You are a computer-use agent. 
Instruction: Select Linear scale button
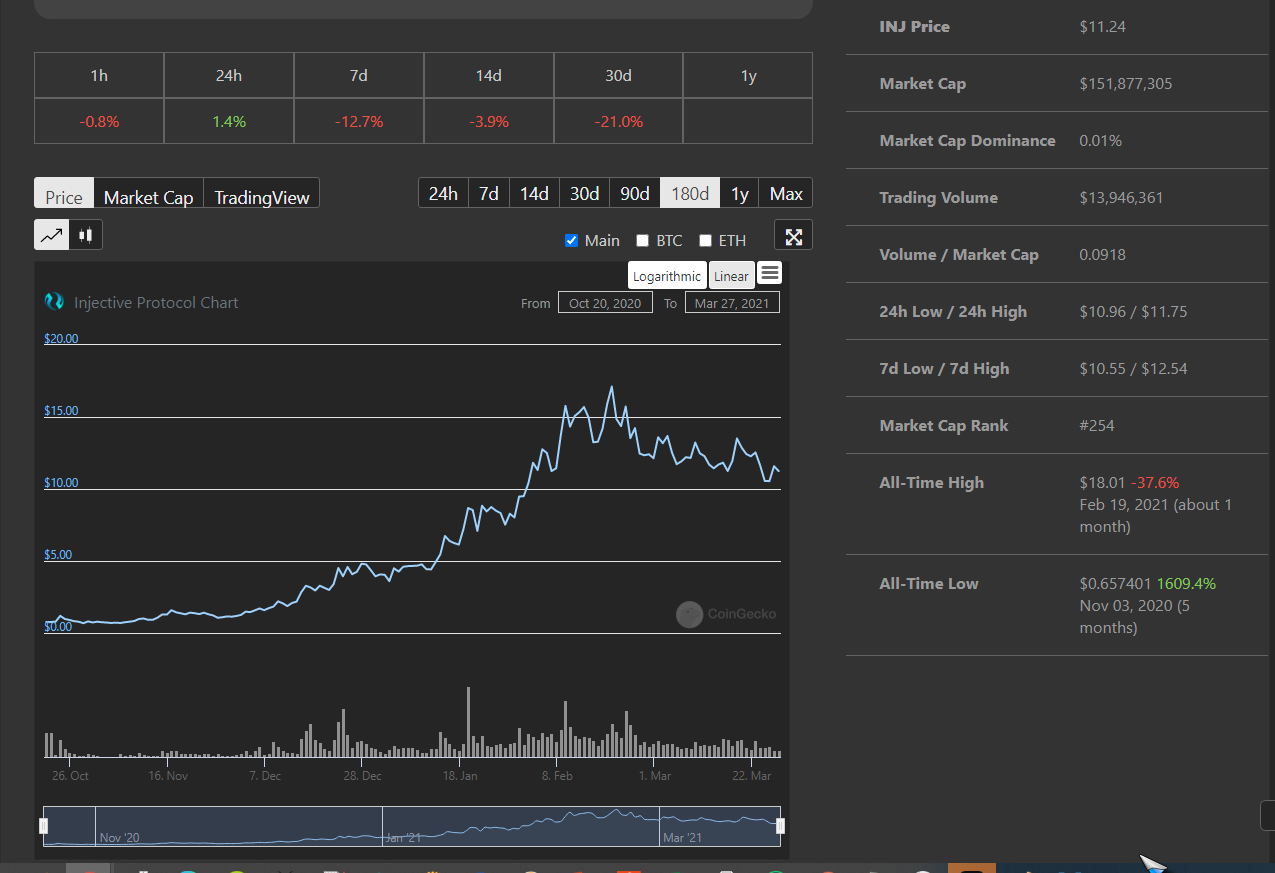coord(731,276)
